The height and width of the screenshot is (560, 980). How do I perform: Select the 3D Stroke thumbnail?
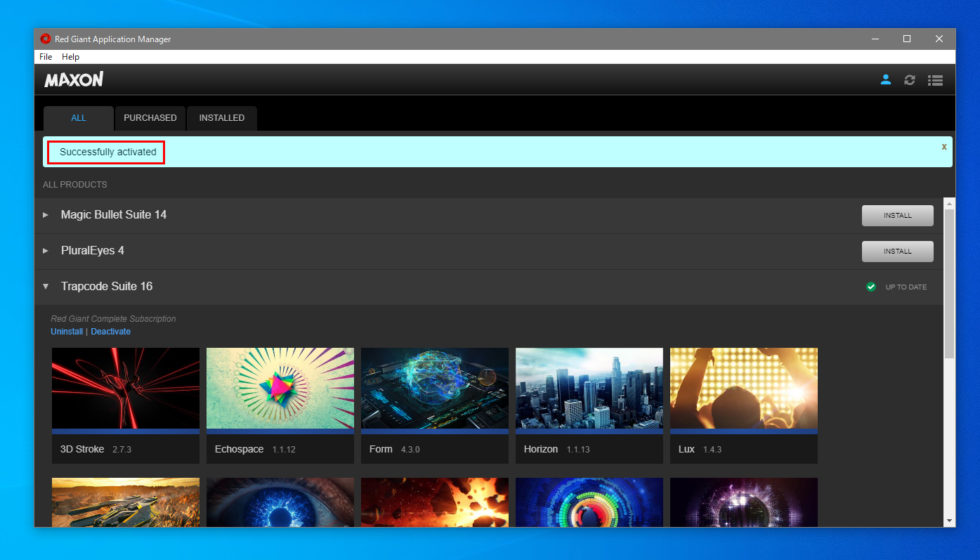point(126,389)
